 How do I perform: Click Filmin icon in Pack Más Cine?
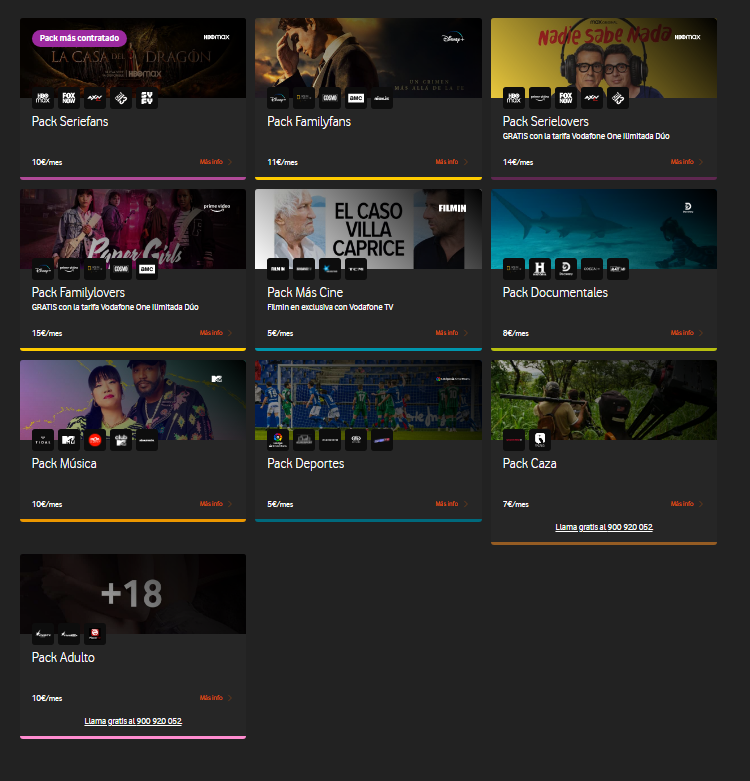click(278, 269)
